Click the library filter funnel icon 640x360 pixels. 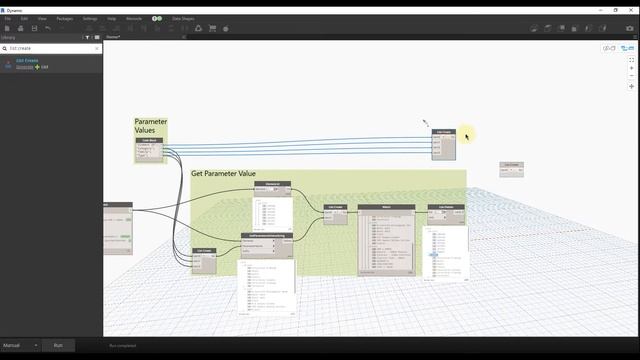point(87,37)
